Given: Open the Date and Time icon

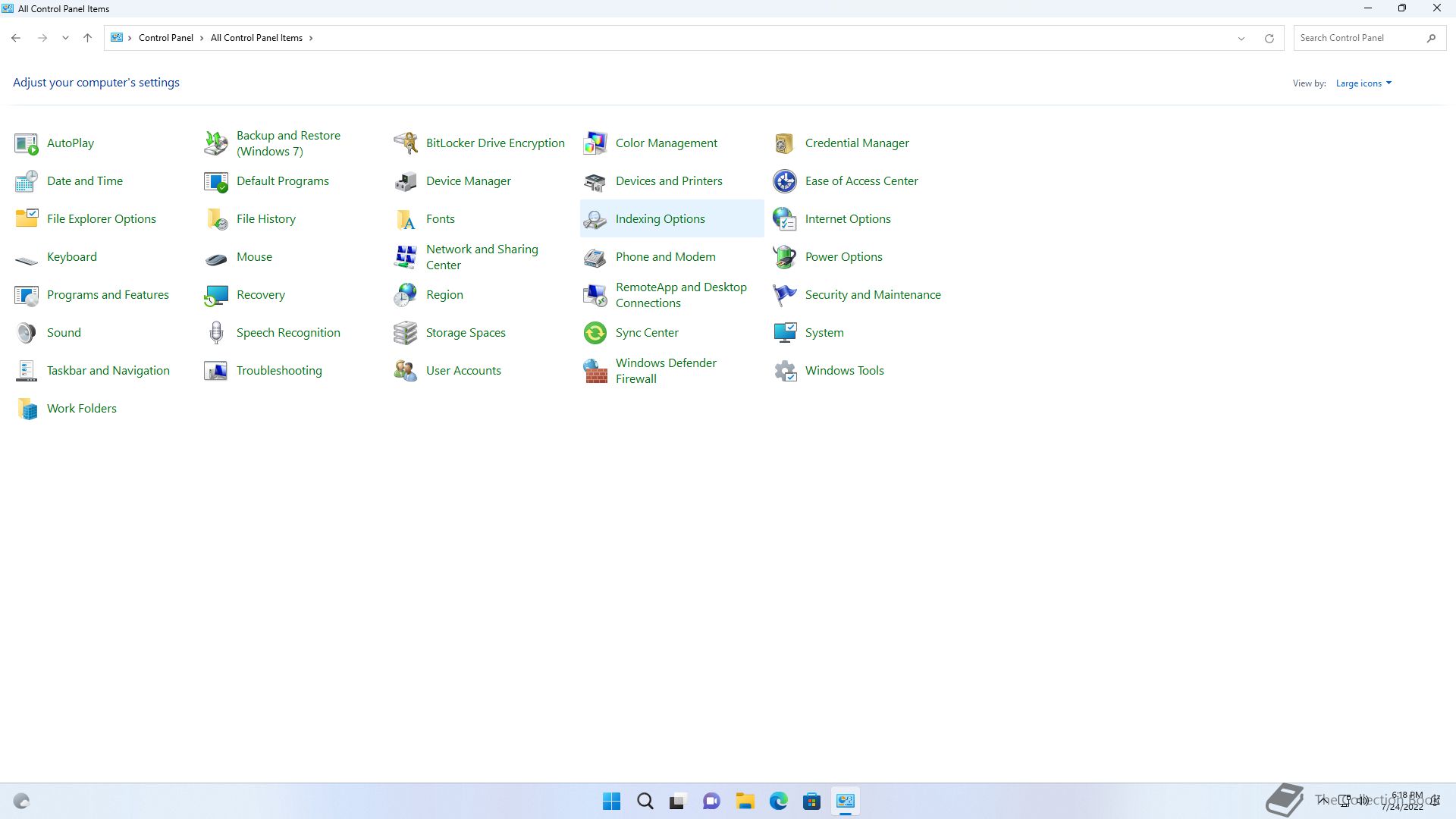Looking at the screenshot, I should (x=27, y=181).
